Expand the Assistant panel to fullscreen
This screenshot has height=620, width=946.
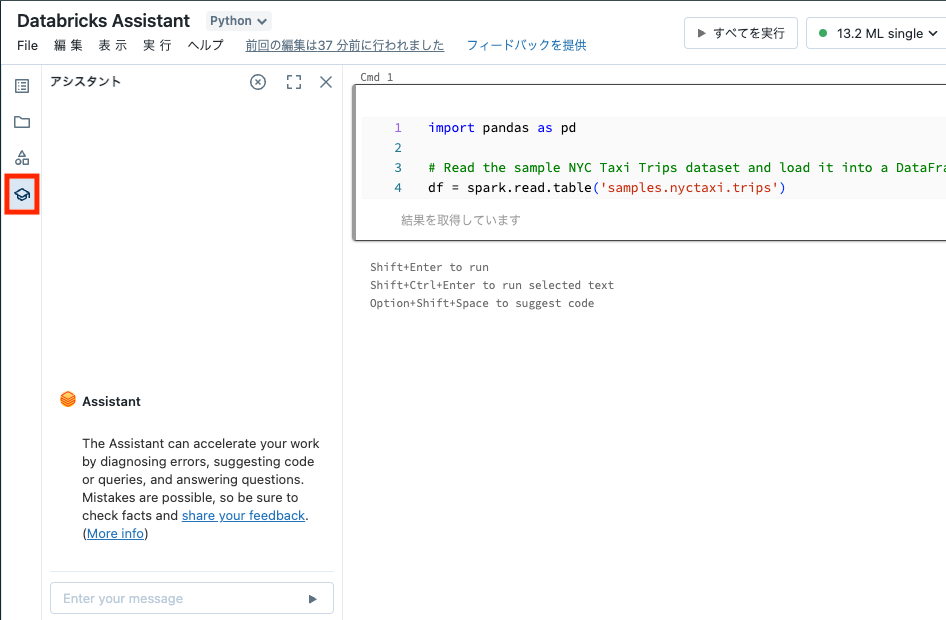coord(293,82)
